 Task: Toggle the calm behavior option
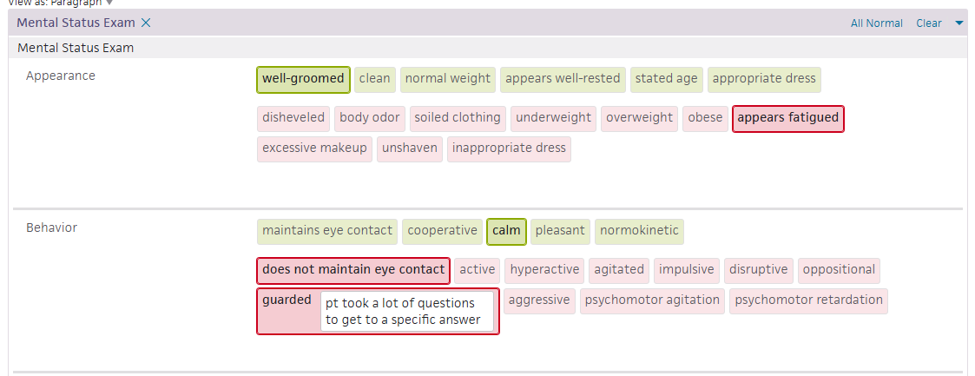[506, 231]
